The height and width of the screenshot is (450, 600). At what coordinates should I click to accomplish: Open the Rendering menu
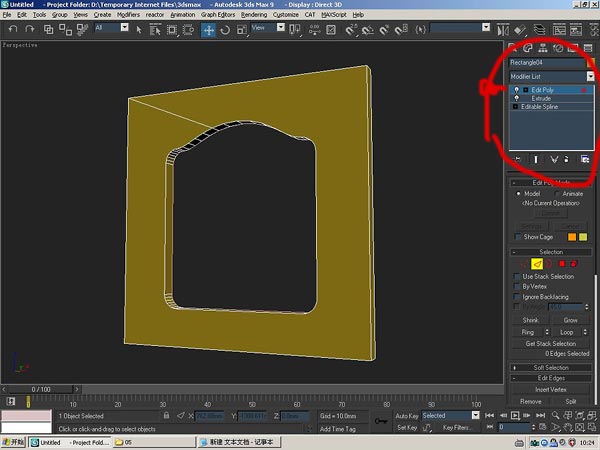(254, 16)
